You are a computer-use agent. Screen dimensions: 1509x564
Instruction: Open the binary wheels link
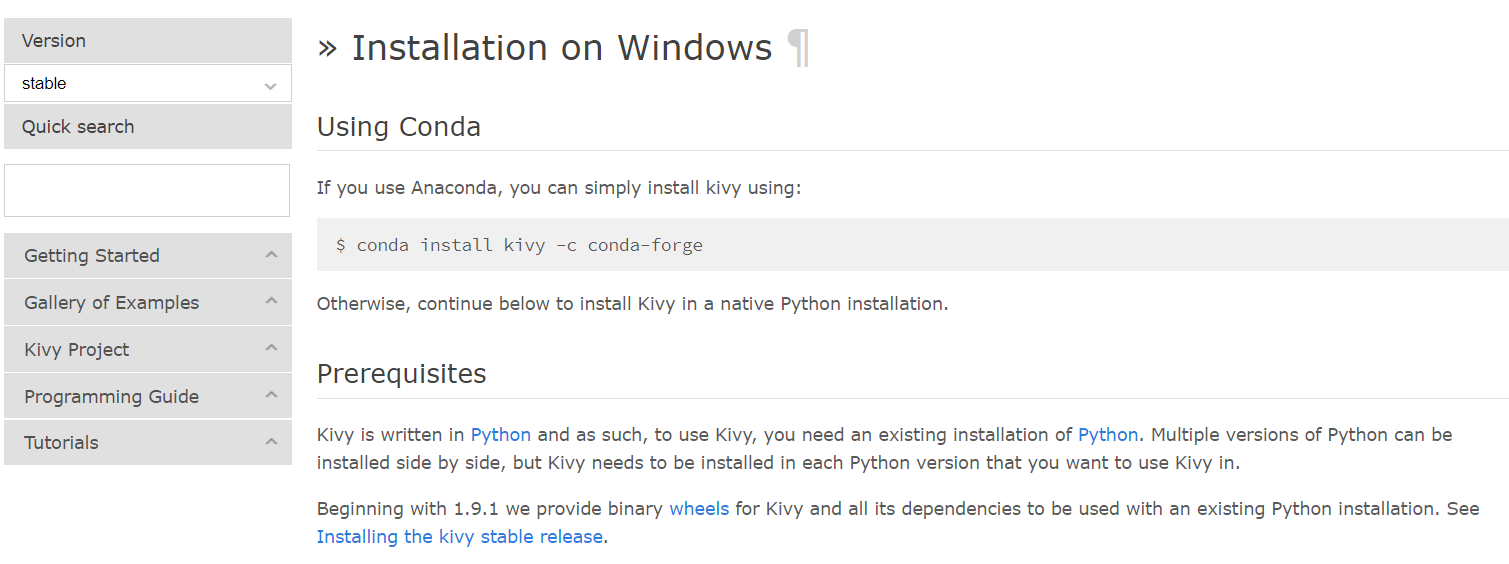click(699, 509)
